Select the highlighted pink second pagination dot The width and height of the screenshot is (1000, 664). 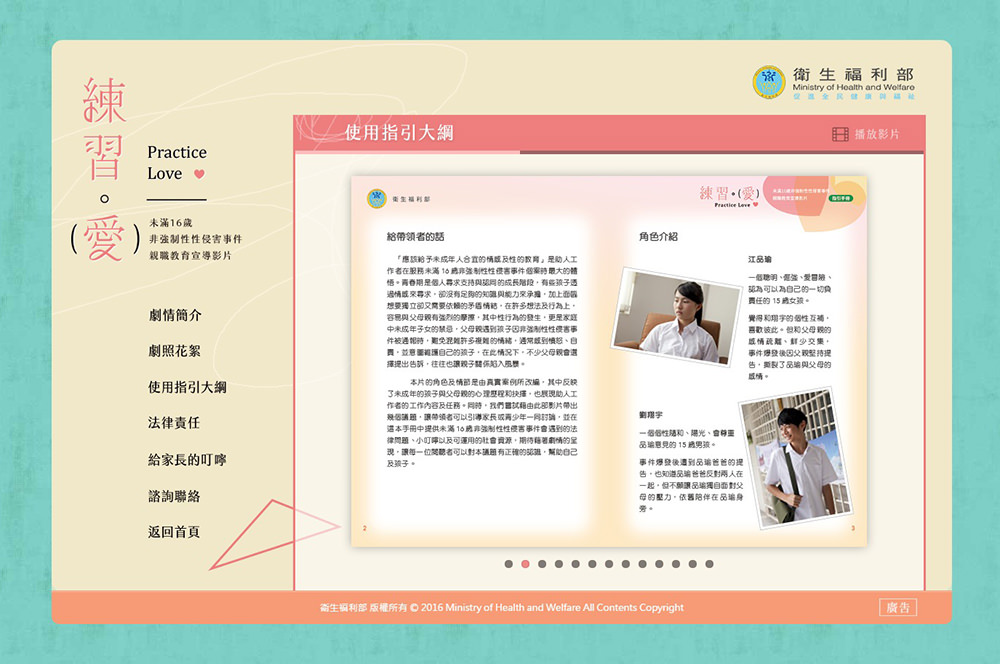(526, 564)
